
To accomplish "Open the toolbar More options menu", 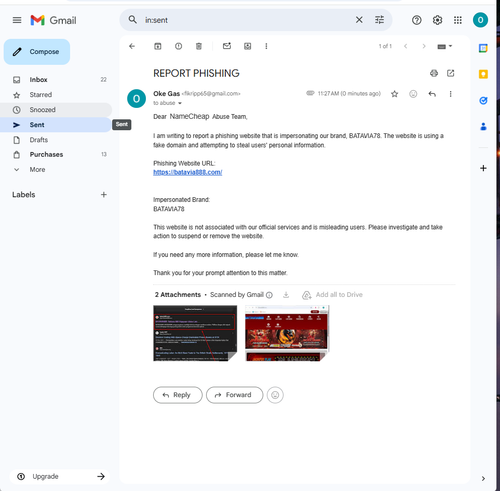I will click(x=266, y=46).
